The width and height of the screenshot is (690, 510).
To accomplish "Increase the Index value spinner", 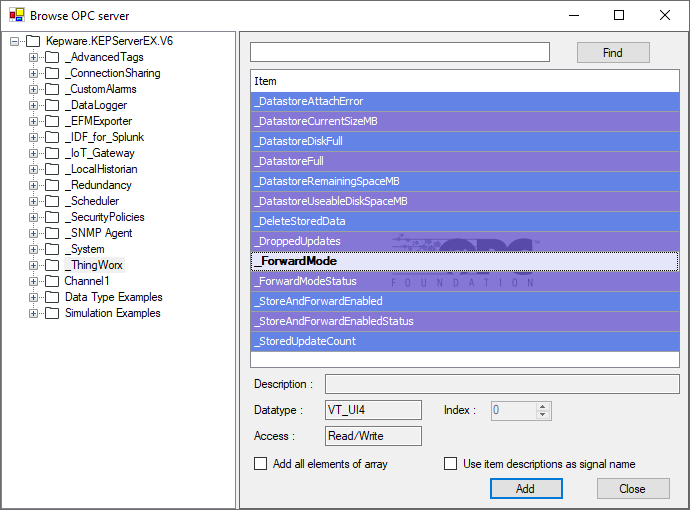I will click(543, 407).
